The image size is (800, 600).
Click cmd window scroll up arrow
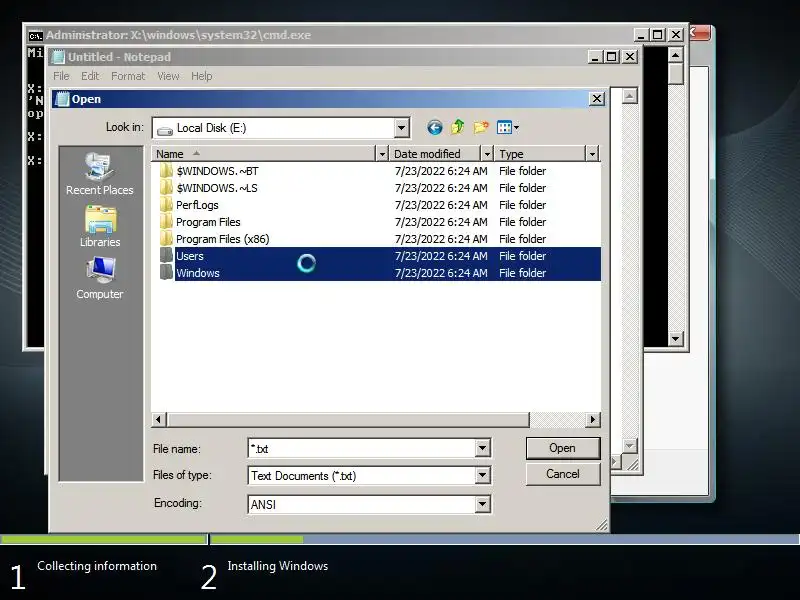point(676,55)
